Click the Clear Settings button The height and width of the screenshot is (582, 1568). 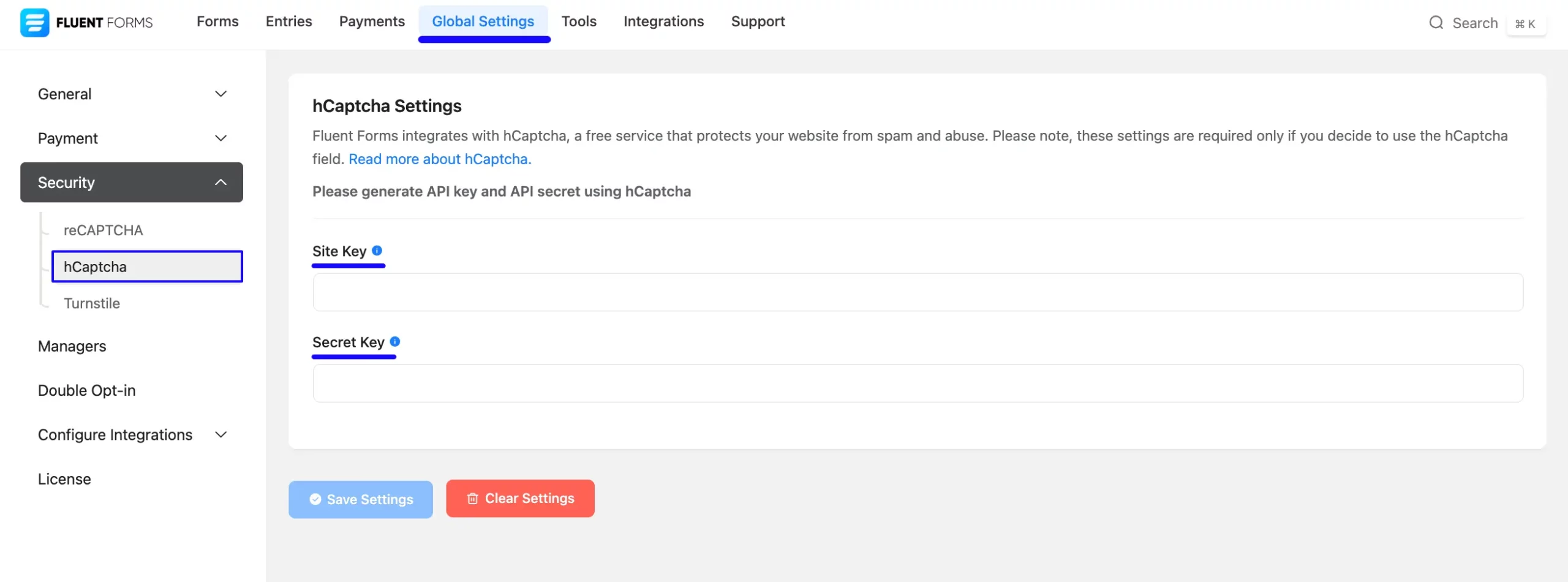(x=520, y=498)
